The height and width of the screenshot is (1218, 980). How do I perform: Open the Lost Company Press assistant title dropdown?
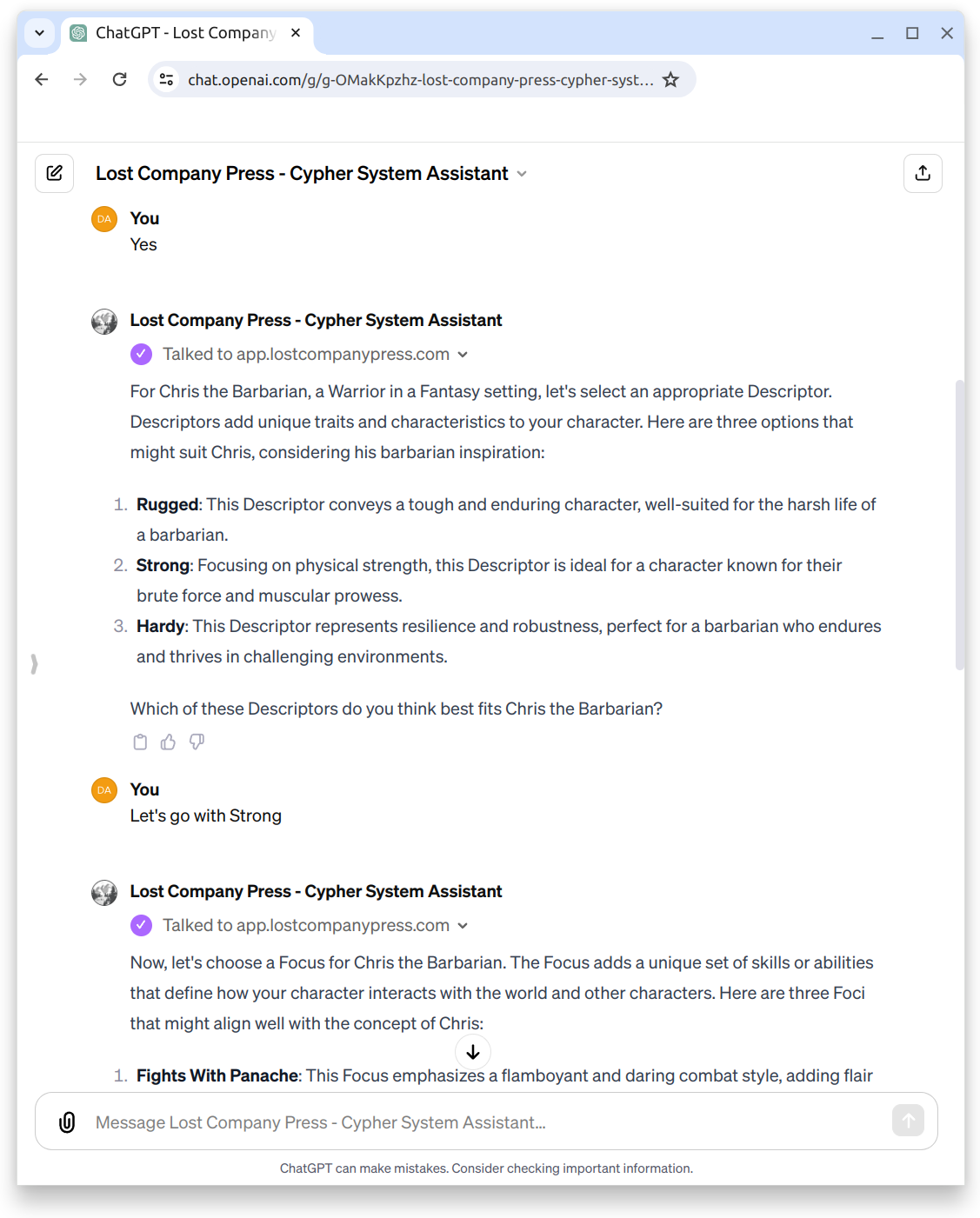522,174
